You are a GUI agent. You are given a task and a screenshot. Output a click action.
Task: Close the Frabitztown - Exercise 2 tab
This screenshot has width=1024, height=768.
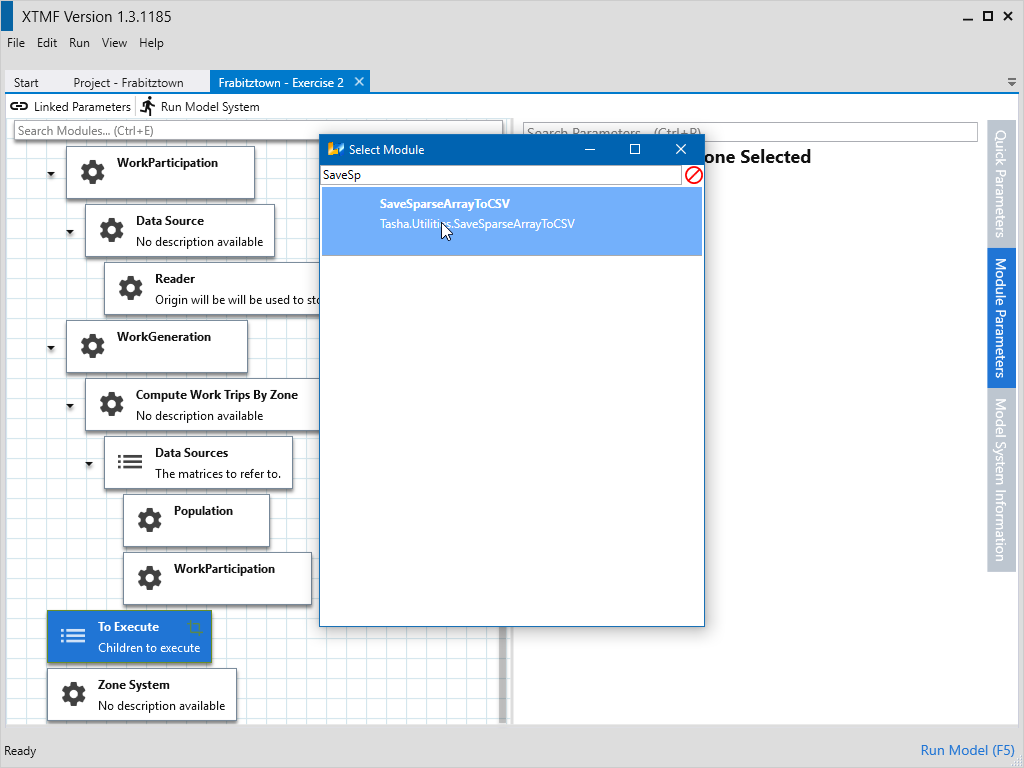pos(359,82)
